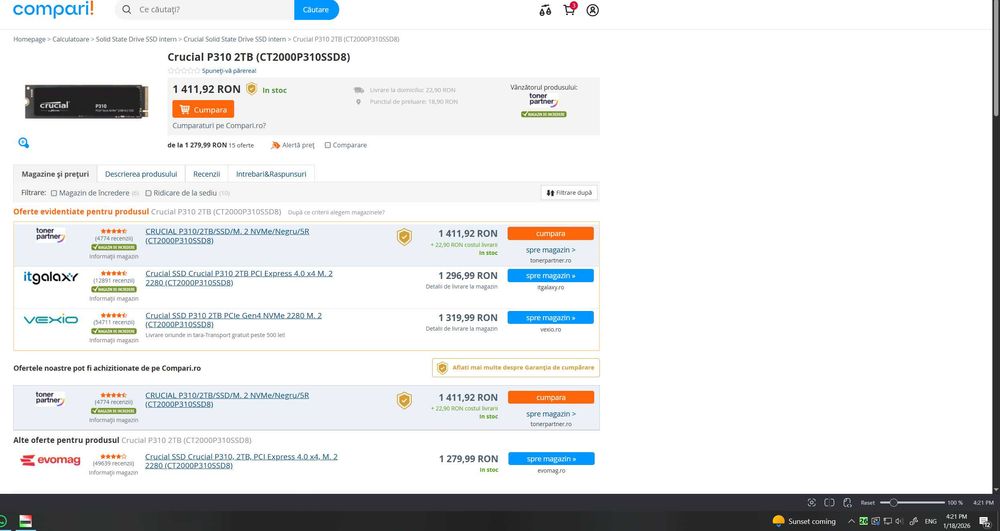The height and width of the screenshot is (531, 1000).
Task: Open the Sunset coming weather widget
Action: (x=804, y=521)
